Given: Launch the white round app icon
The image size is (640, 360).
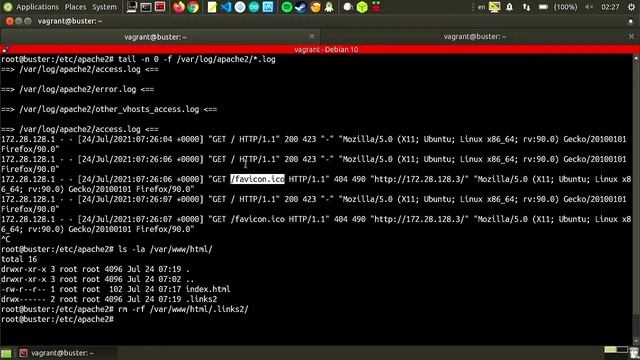Looking at the screenshot, I should pos(240,7).
